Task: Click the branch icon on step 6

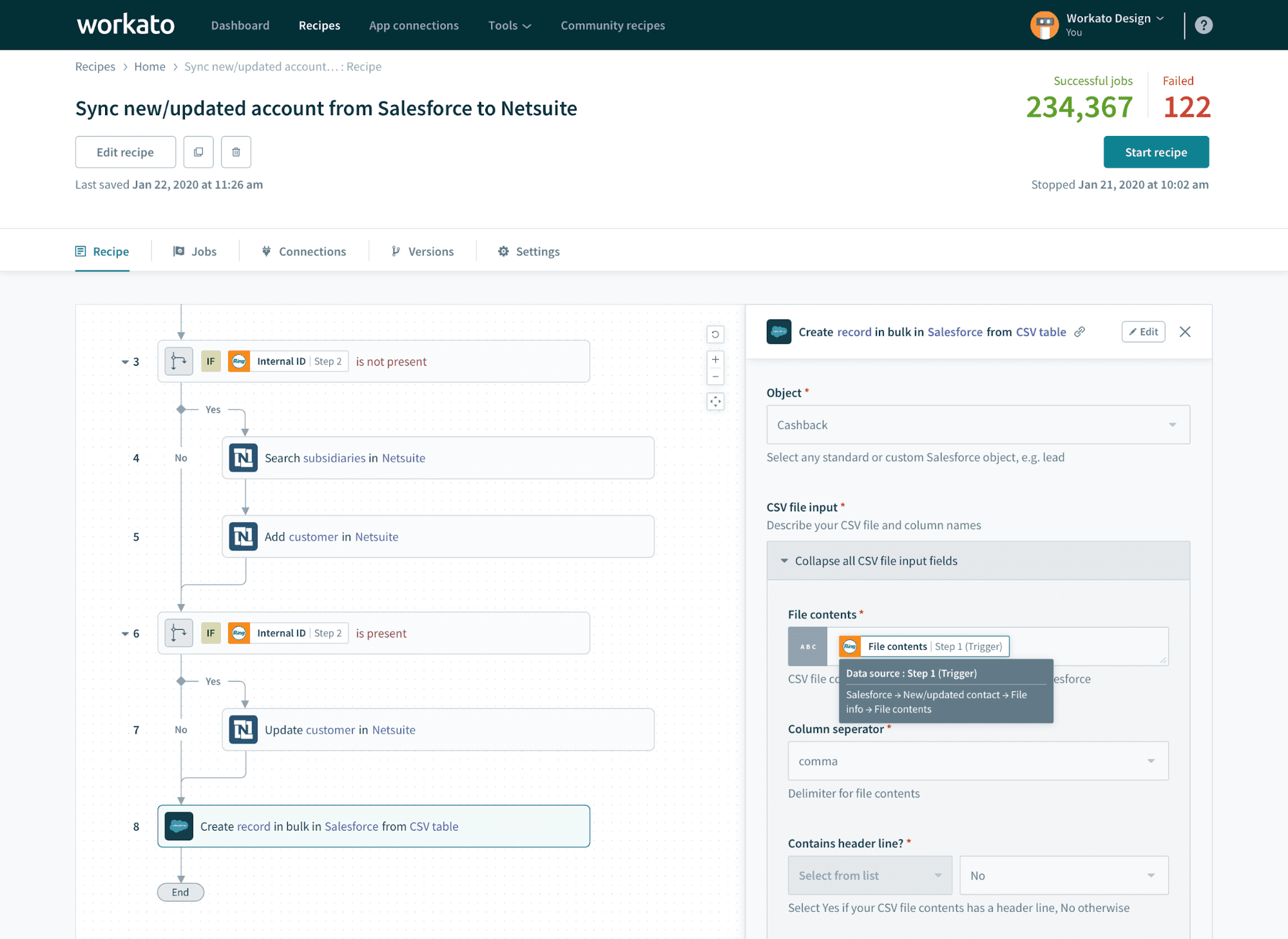Action: (x=178, y=633)
